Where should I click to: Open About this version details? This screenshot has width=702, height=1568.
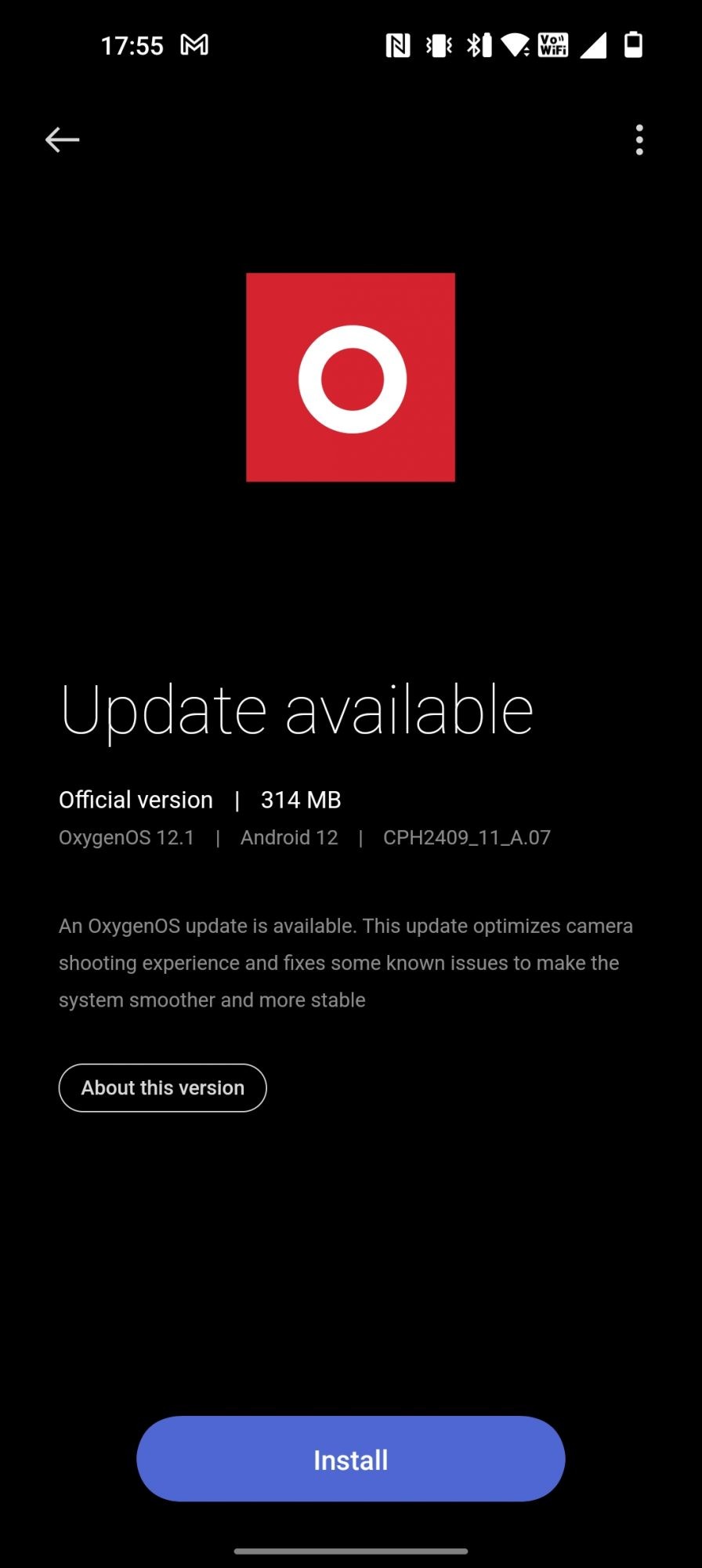click(x=163, y=1087)
